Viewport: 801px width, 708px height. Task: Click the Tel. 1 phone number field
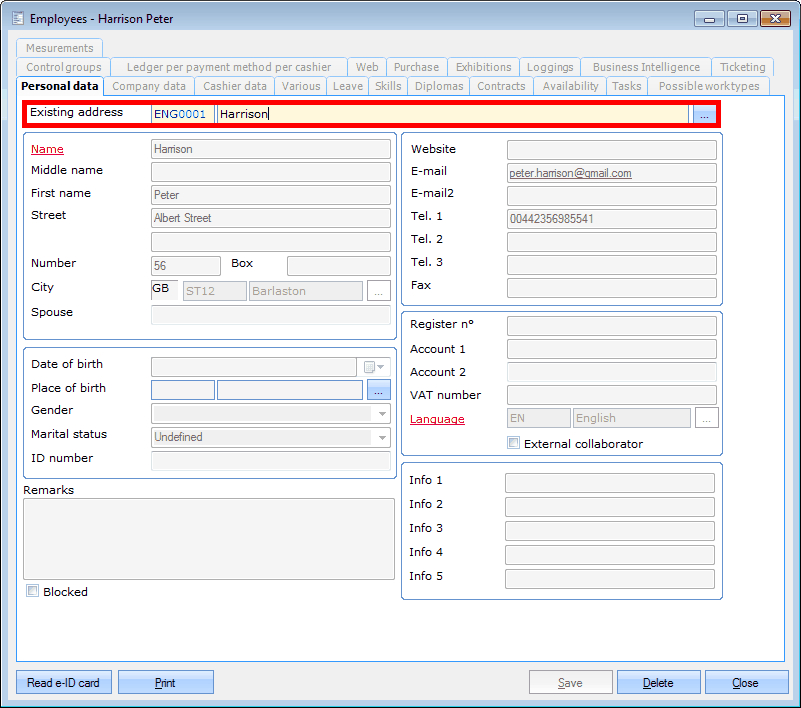click(x=611, y=219)
